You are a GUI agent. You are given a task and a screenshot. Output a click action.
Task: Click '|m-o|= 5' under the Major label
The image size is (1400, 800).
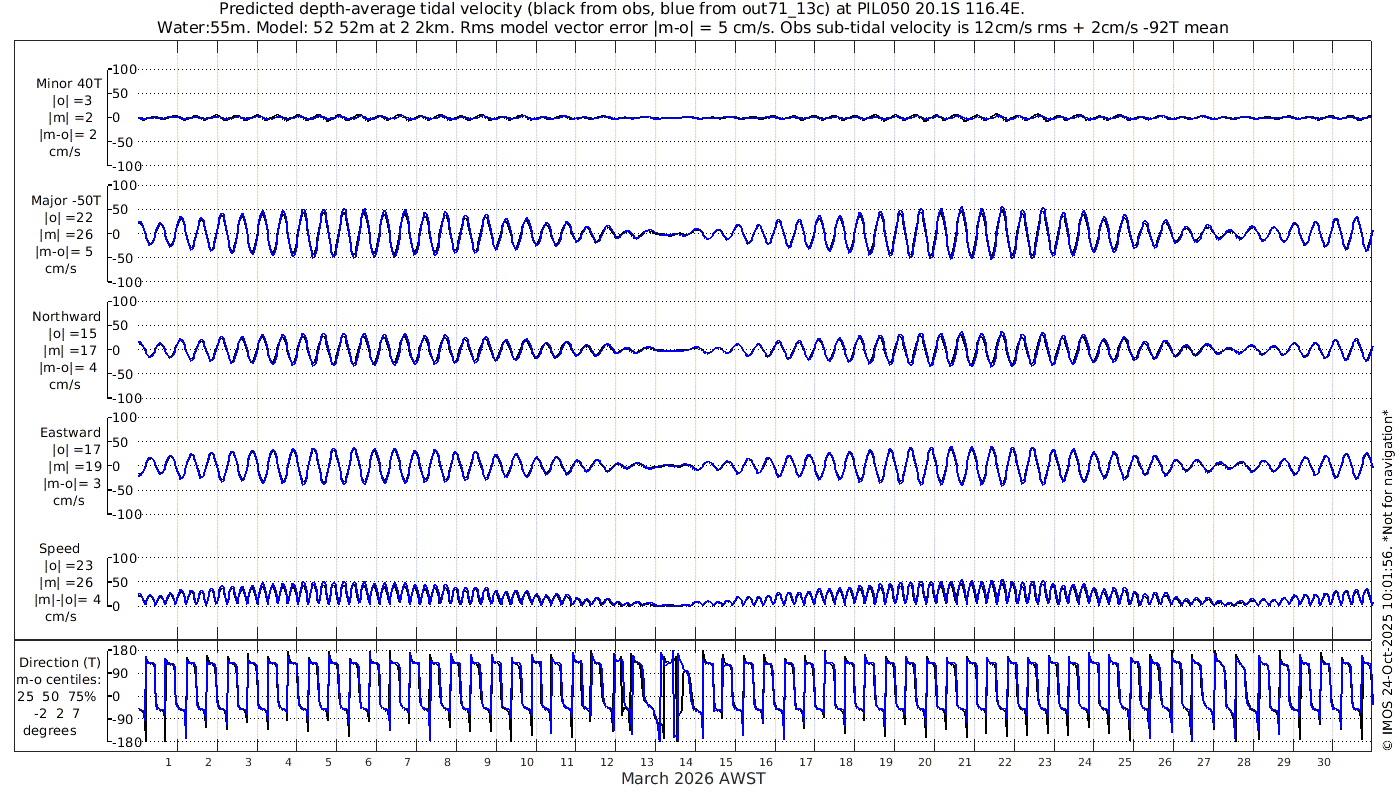[70, 252]
